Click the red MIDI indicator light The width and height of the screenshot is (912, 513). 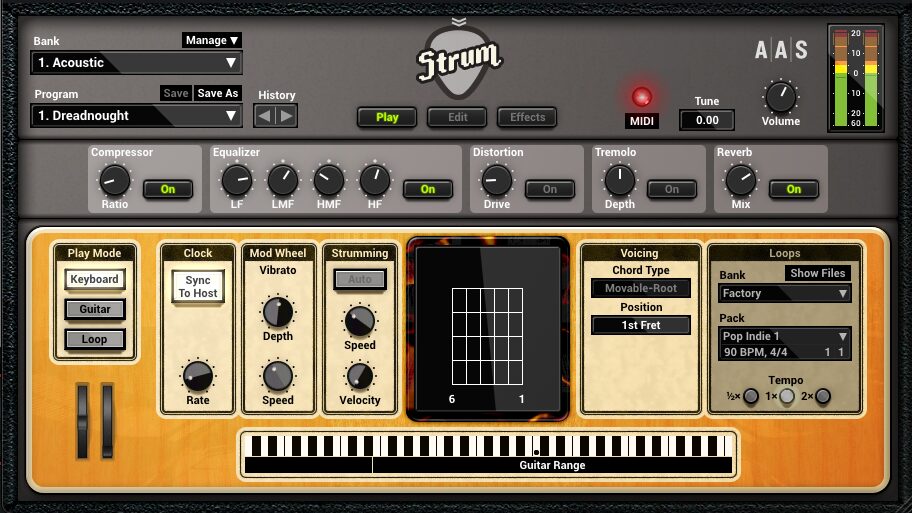[x=642, y=97]
